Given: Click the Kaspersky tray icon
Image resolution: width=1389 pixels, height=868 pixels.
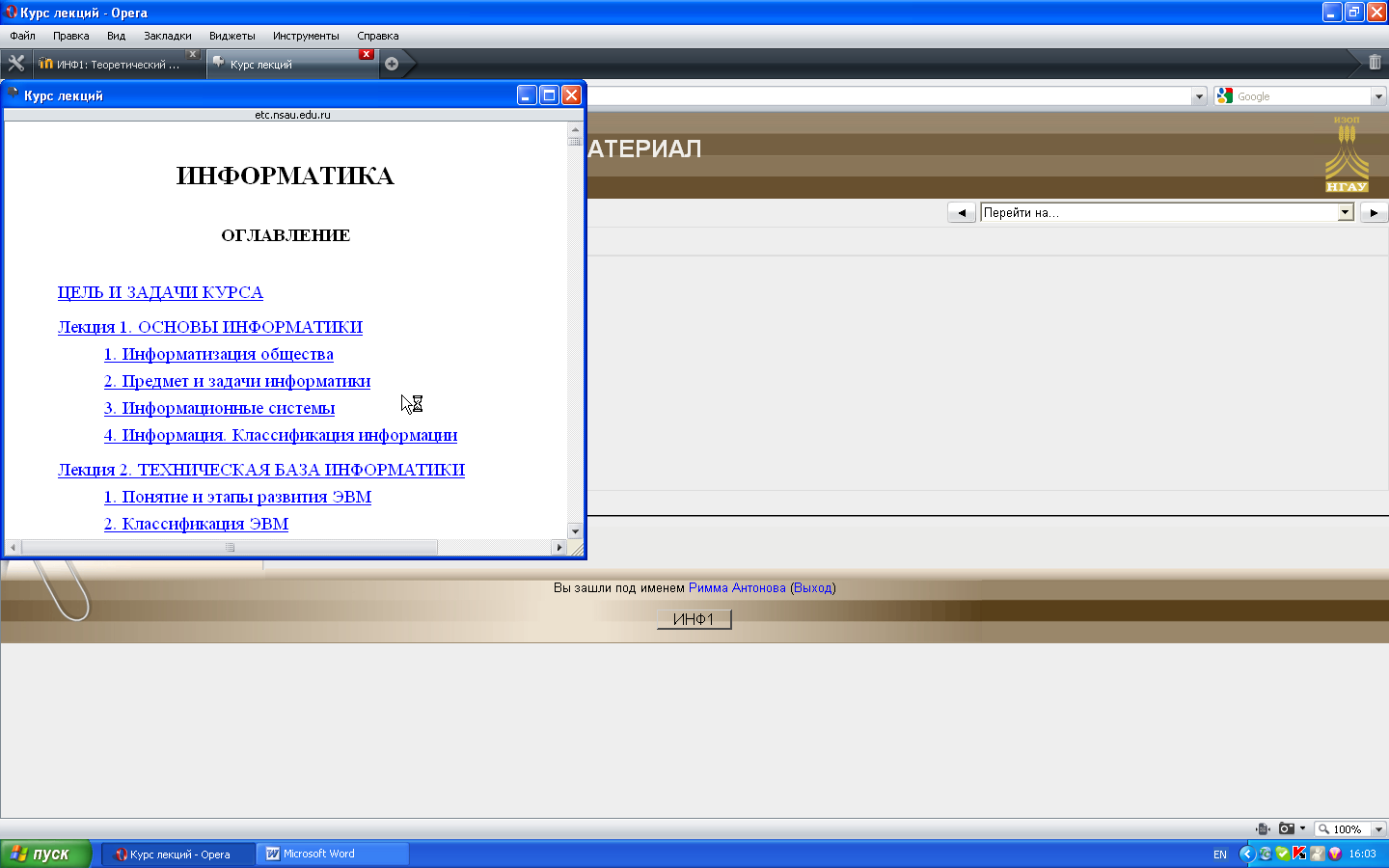Looking at the screenshot, I should click(x=1299, y=854).
